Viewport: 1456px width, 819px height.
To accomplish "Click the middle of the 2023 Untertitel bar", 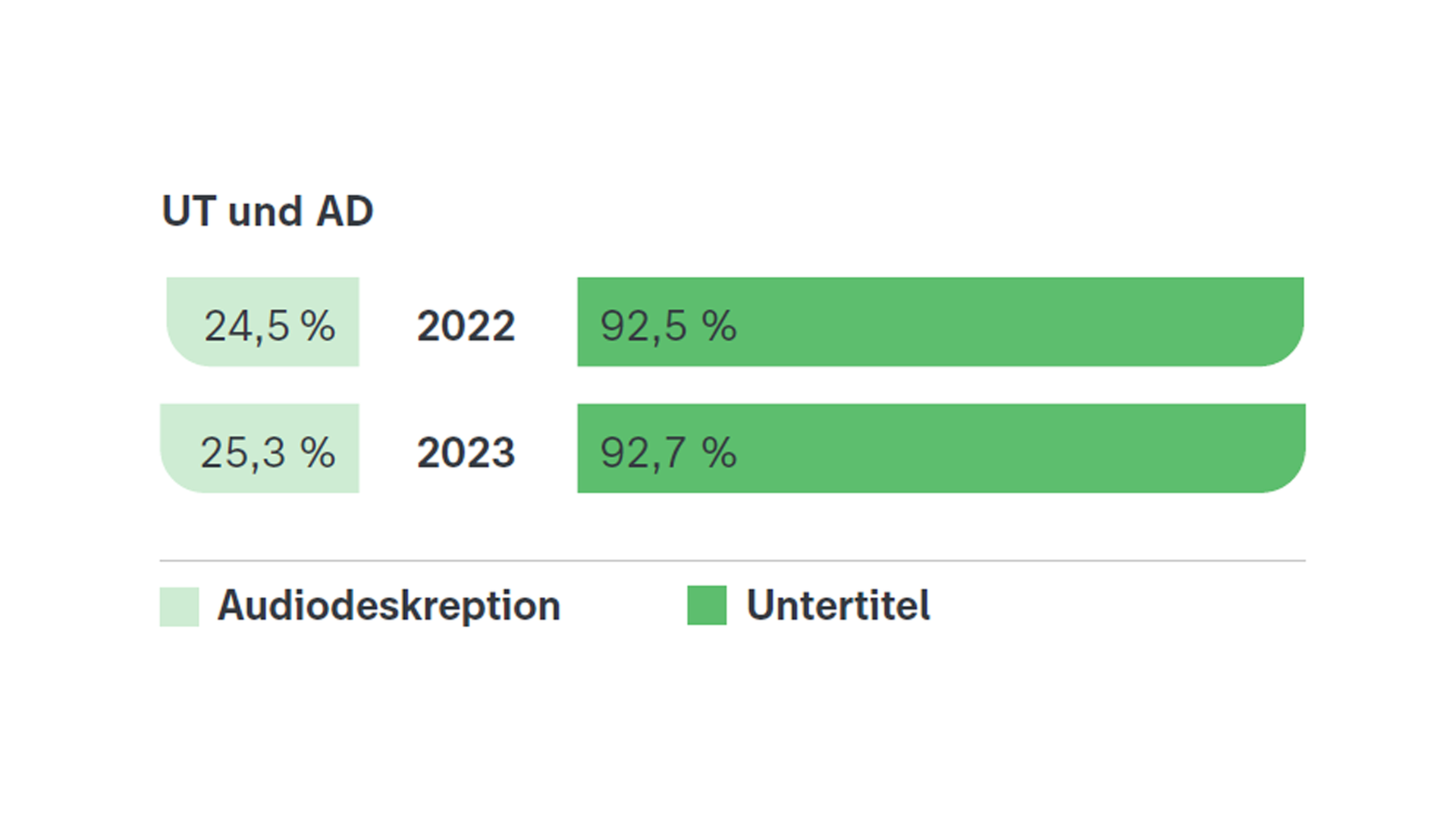I will click(x=941, y=448).
